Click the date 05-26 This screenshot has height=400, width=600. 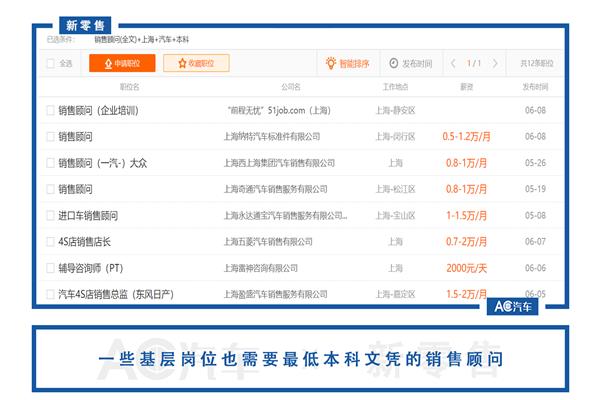click(x=535, y=163)
